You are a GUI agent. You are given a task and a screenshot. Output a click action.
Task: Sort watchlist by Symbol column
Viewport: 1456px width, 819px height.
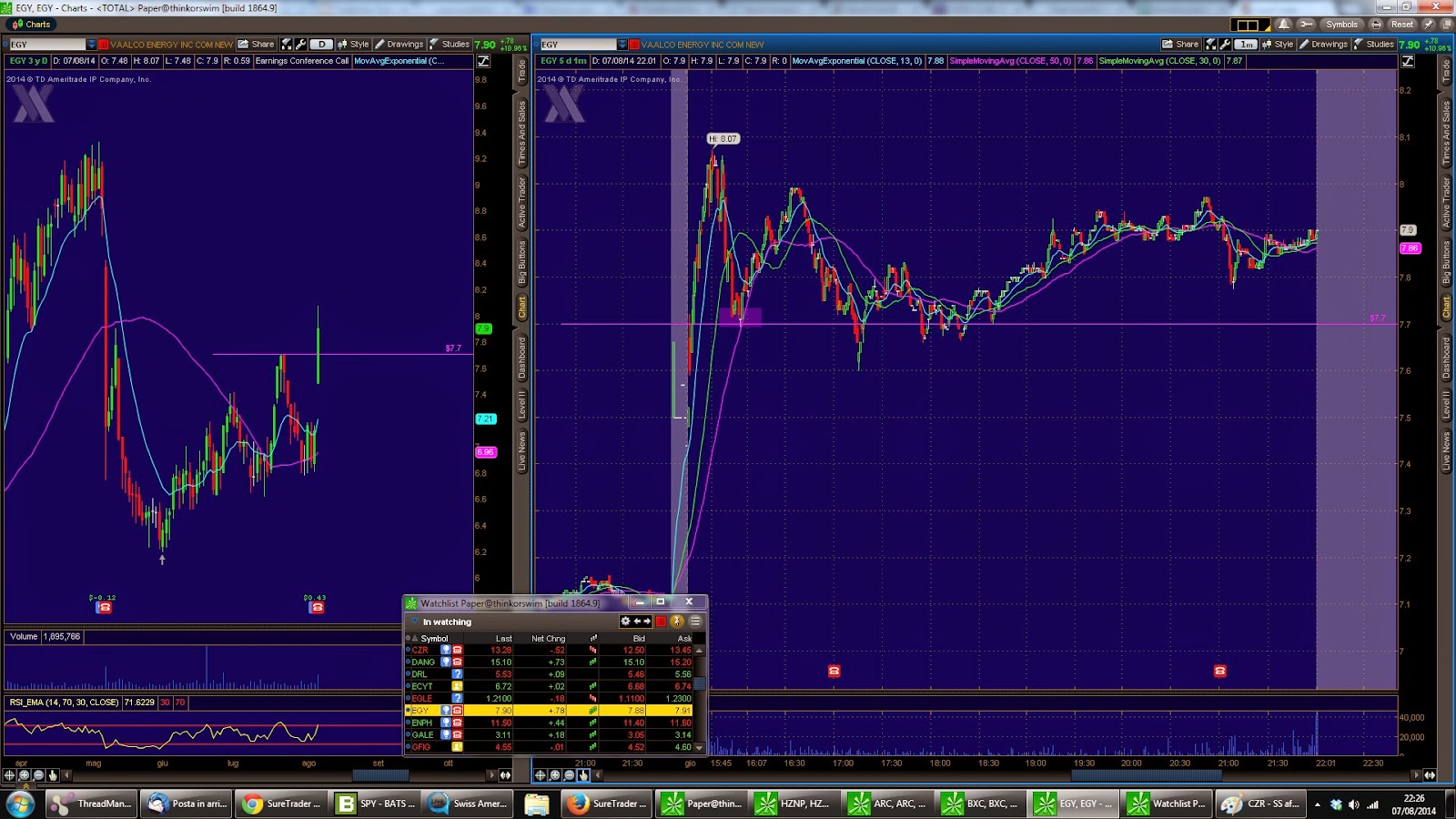pyautogui.click(x=434, y=638)
